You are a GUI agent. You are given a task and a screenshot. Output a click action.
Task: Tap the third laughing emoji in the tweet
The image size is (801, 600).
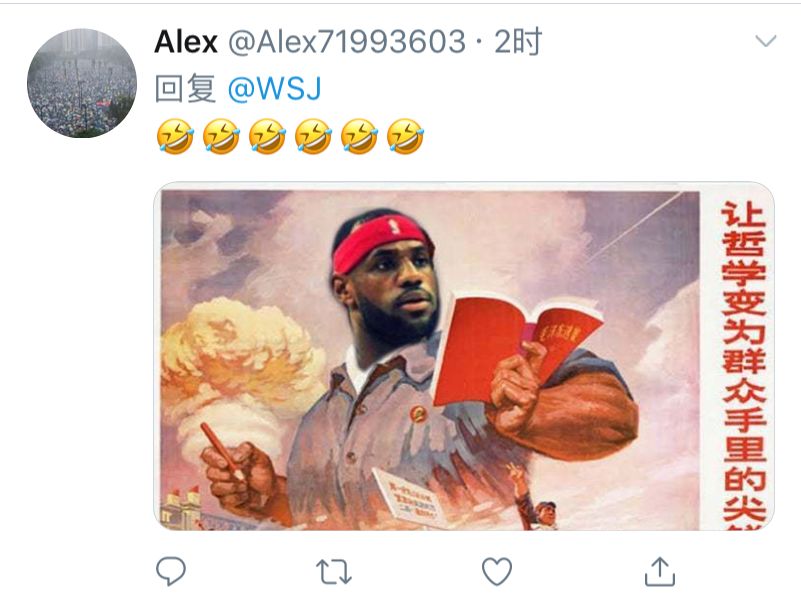pyautogui.click(x=267, y=136)
